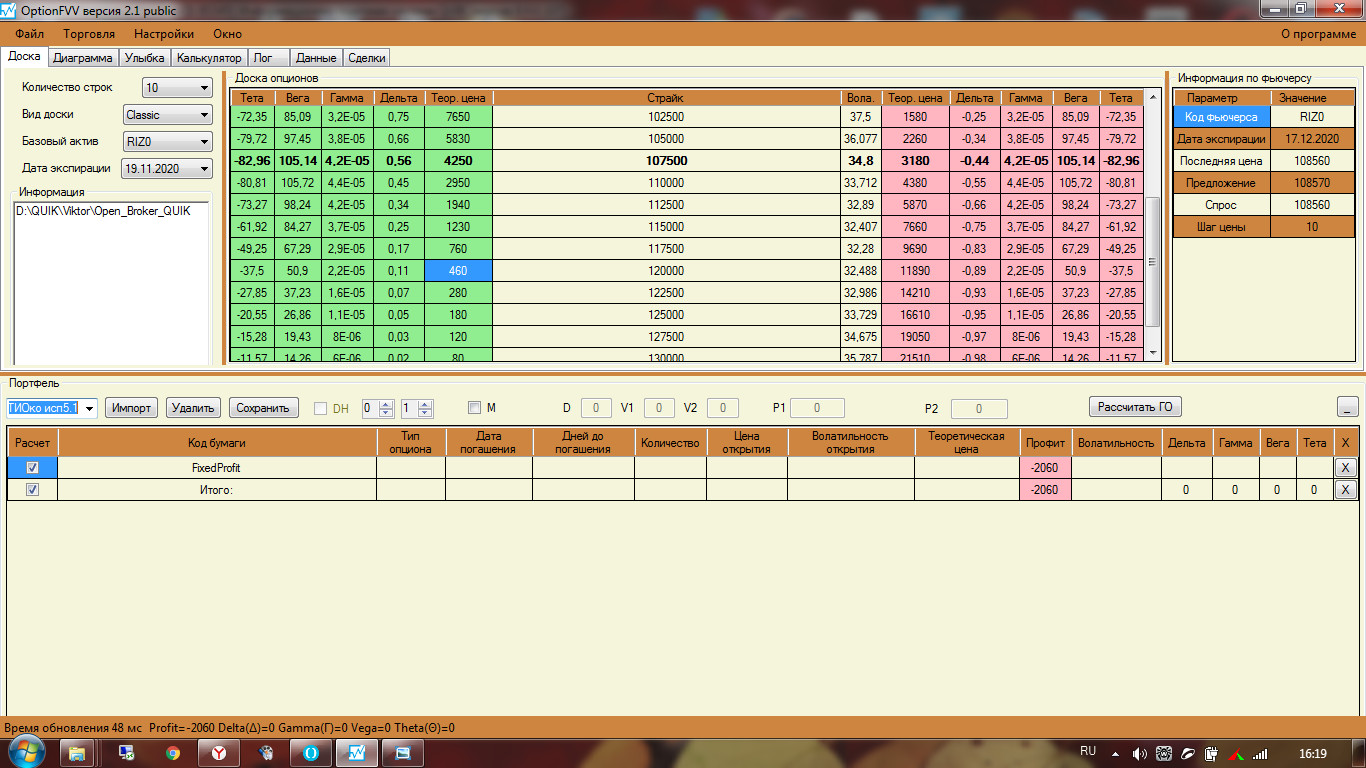Tick the M checkbox in the portfolio toolbar
Image resolution: width=1366 pixels, height=768 pixels.
(x=475, y=408)
